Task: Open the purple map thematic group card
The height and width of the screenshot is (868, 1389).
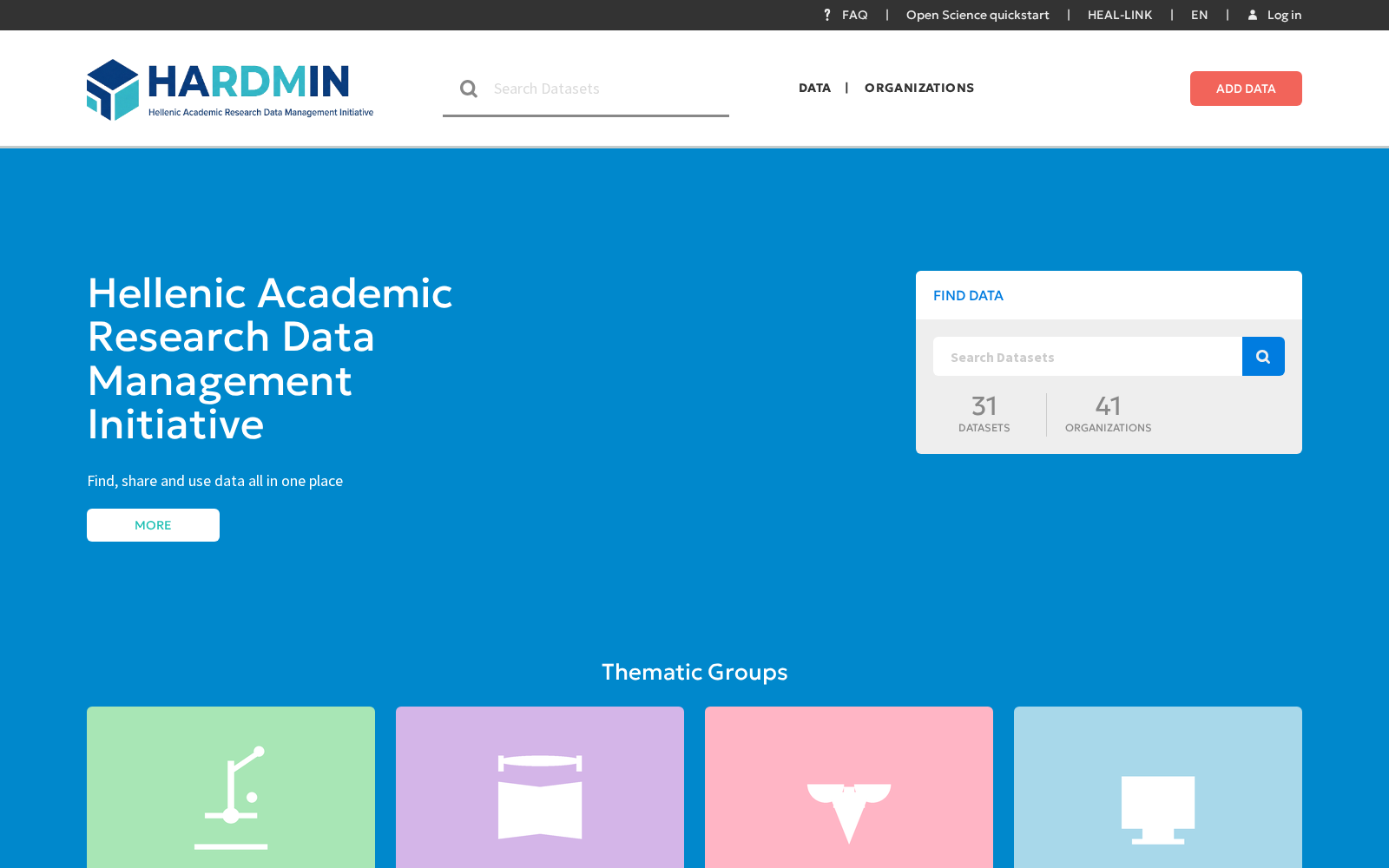Action: [540, 787]
